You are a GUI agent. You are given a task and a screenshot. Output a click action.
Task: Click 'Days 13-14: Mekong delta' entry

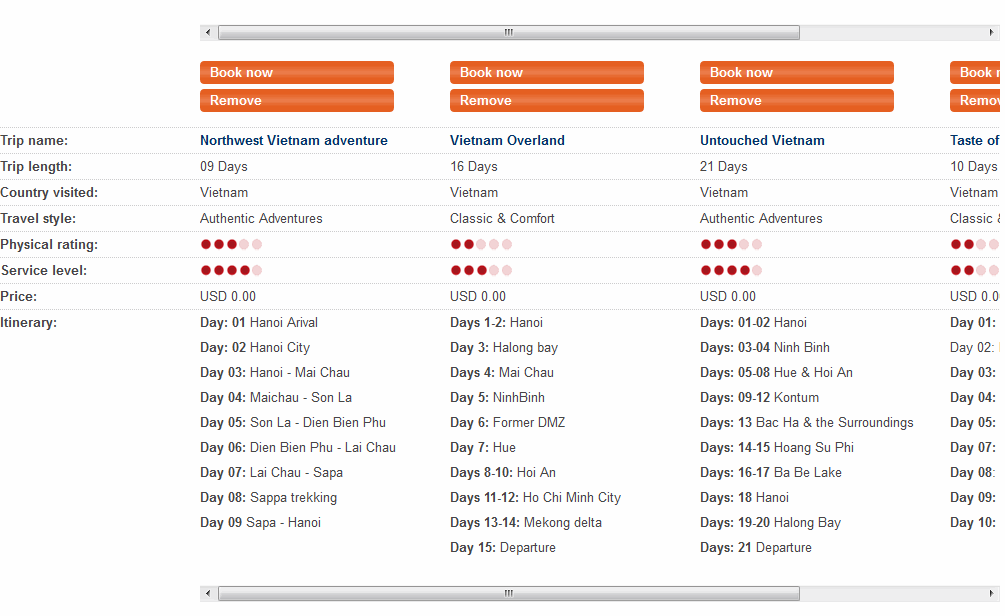point(526,522)
